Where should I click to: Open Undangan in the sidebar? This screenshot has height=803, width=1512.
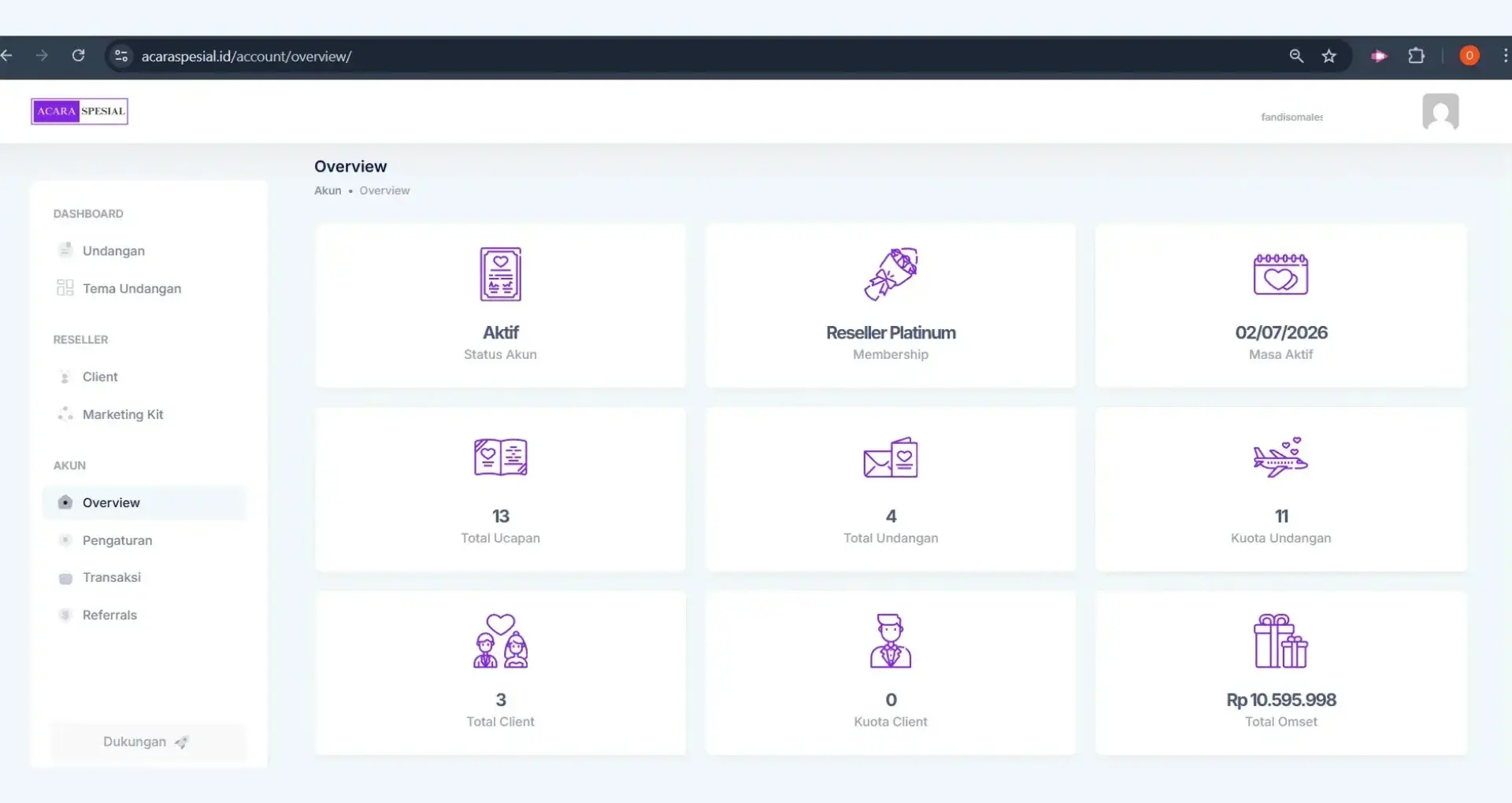(113, 250)
